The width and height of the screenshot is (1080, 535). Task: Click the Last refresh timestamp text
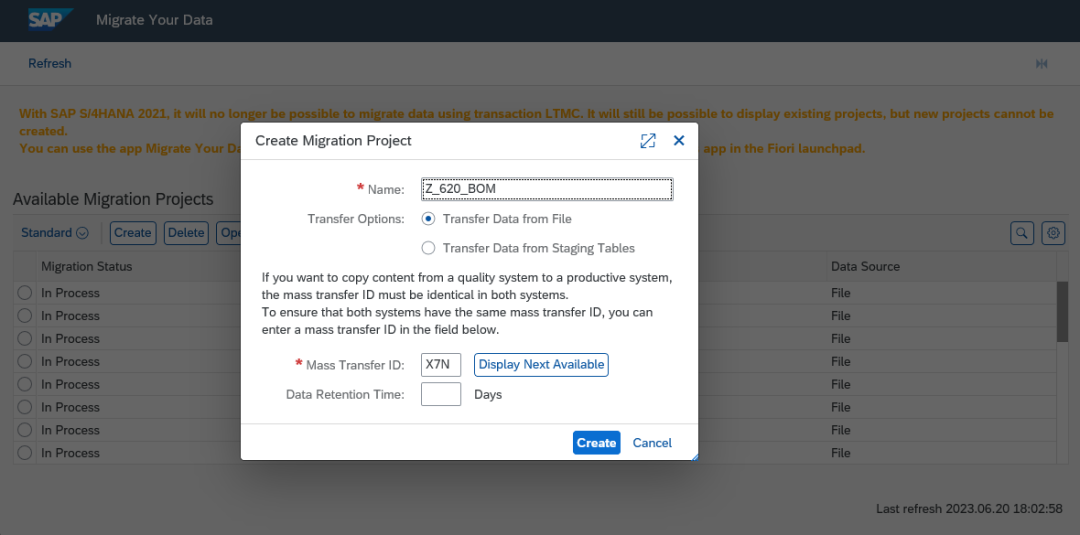pyautogui.click(x=969, y=509)
